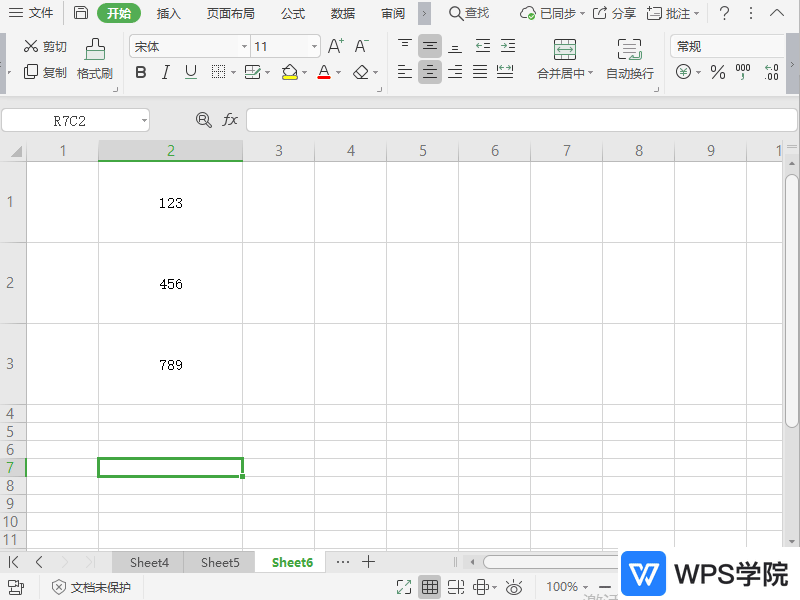Click the font color red A swatch
This screenshot has width=800, height=600.
pos(323,72)
